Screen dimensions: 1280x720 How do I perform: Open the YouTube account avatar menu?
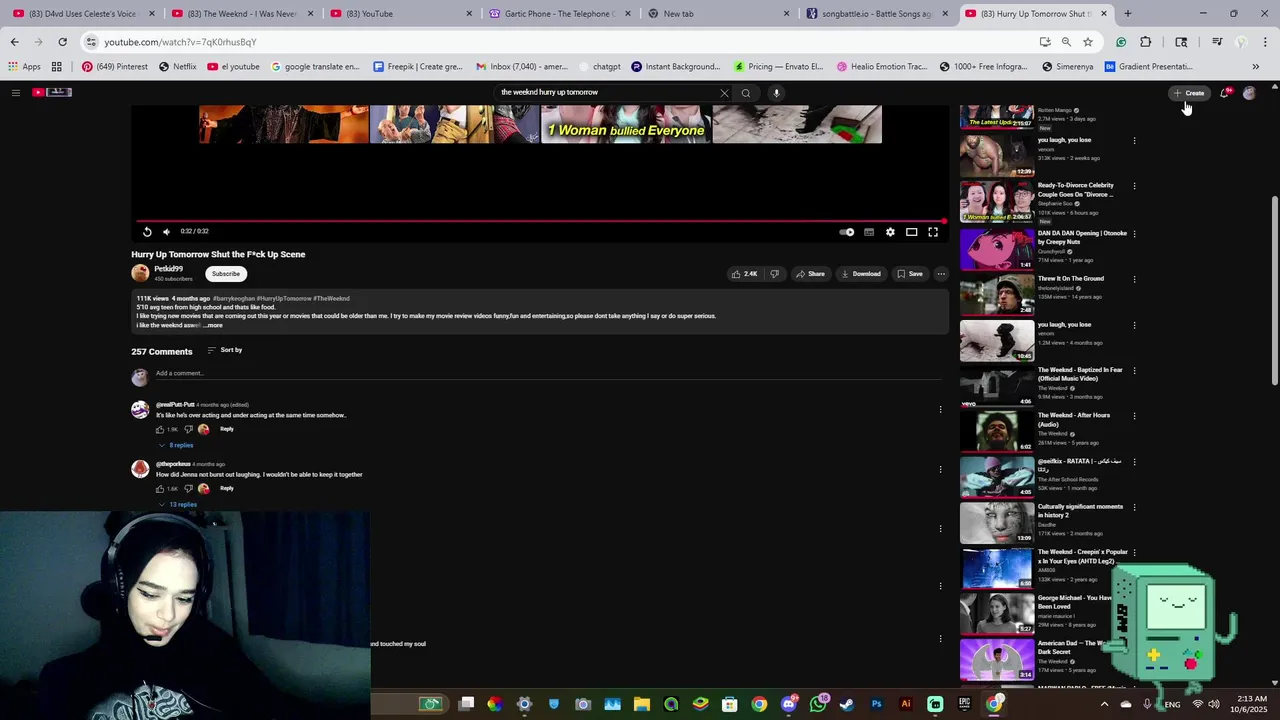(x=1249, y=93)
